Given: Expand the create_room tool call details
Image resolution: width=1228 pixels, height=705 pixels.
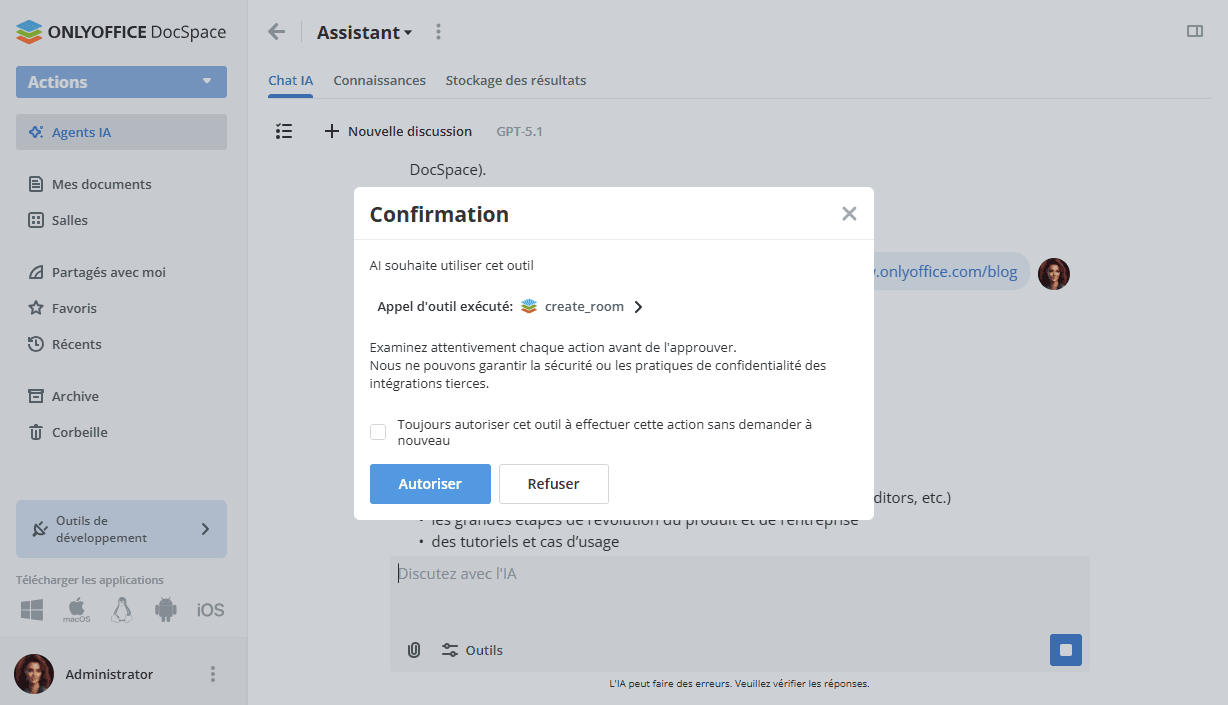Looking at the screenshot, I should point(638,306).
